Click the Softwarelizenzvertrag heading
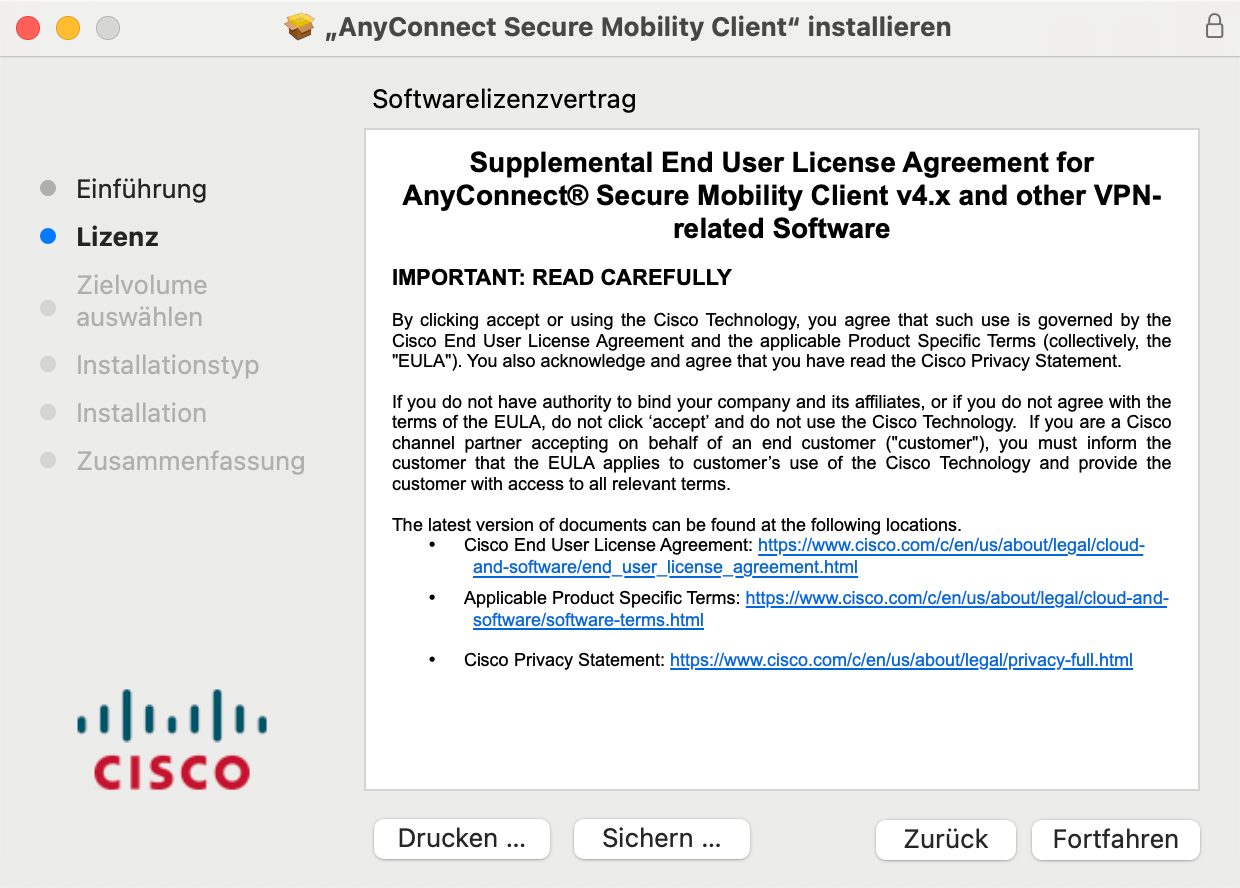The width and height of the screenshot is (1240, 888). pyautogui.click(x=504, y=99)
